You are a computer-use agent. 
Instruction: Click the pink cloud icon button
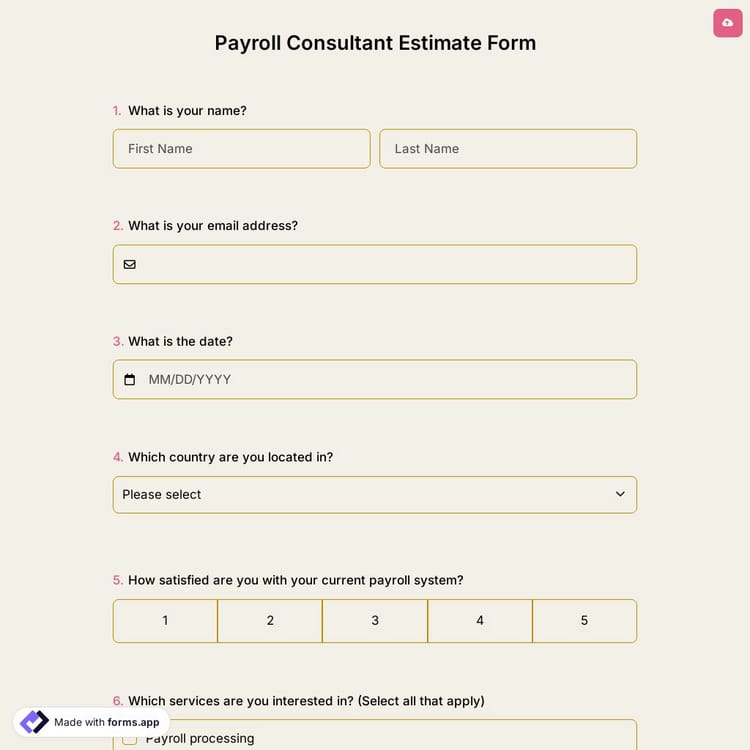(x=727, y=22)
